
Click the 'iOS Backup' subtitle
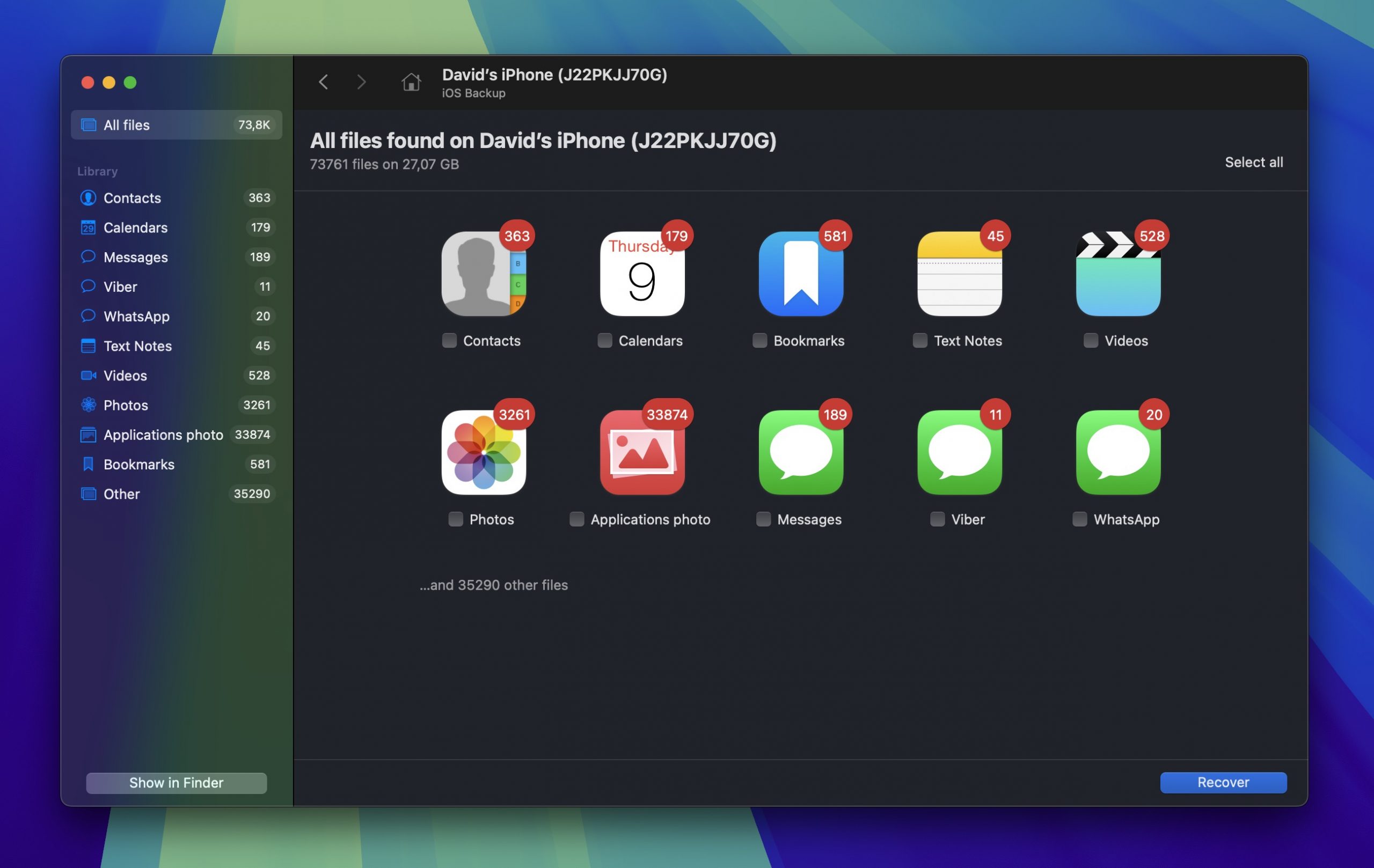(473, 93)
